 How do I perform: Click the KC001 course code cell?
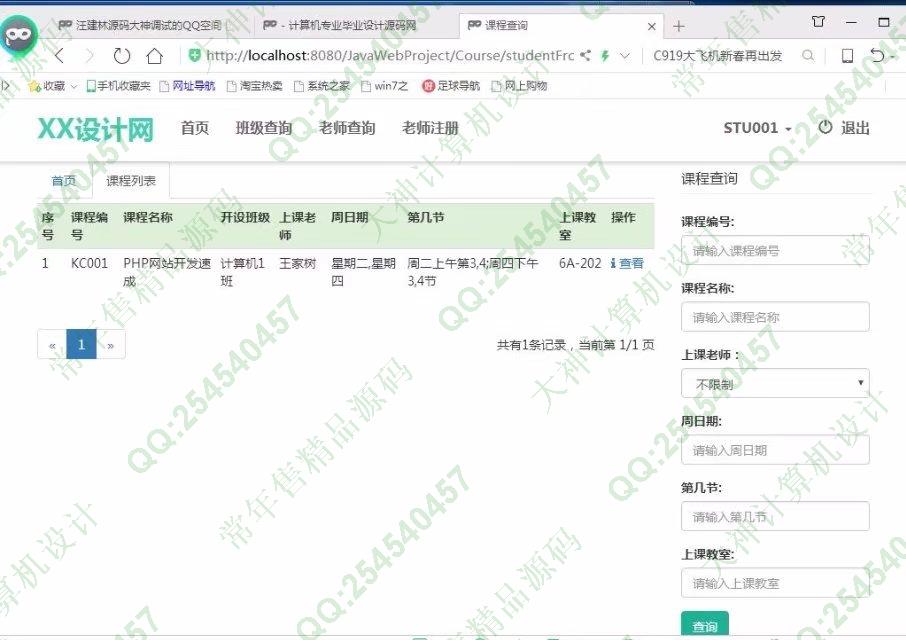90,263
